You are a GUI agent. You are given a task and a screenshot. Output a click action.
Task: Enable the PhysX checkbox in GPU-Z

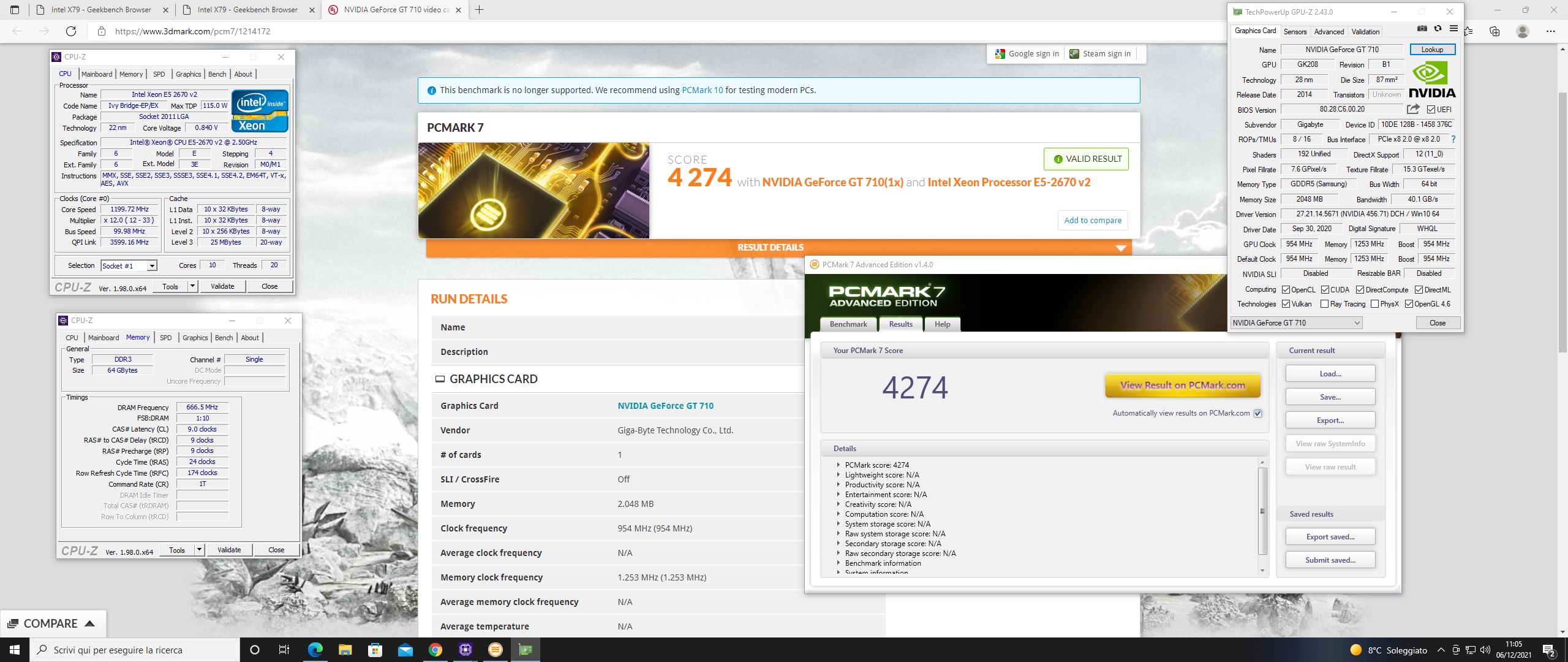pos(1374,304)
